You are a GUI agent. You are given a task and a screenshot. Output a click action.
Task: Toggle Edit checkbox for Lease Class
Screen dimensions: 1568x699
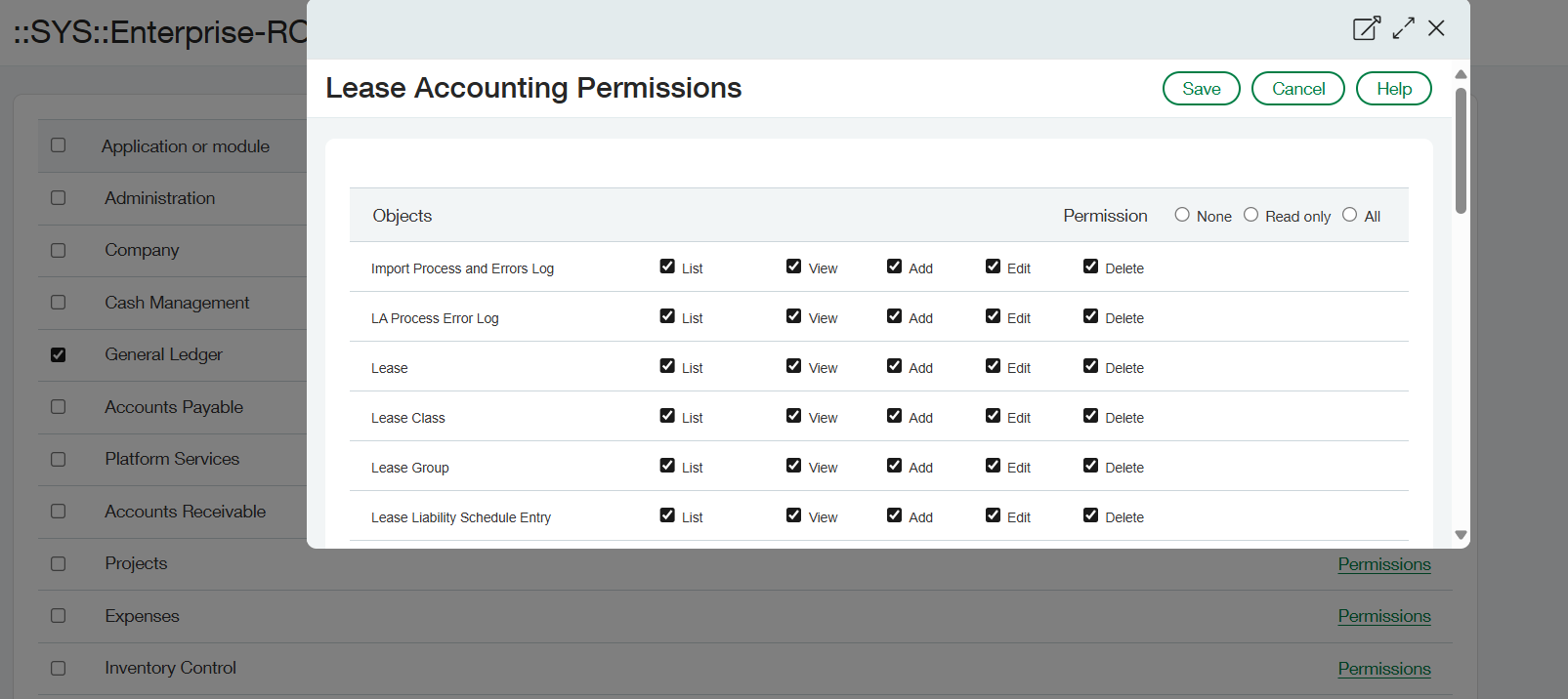coord(993,416)
